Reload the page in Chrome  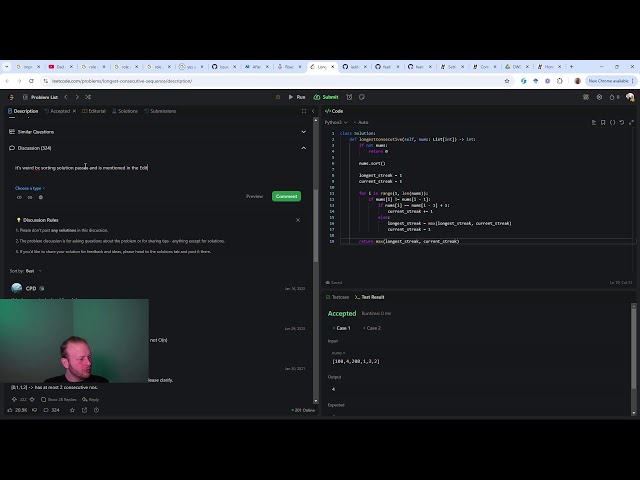31,81
